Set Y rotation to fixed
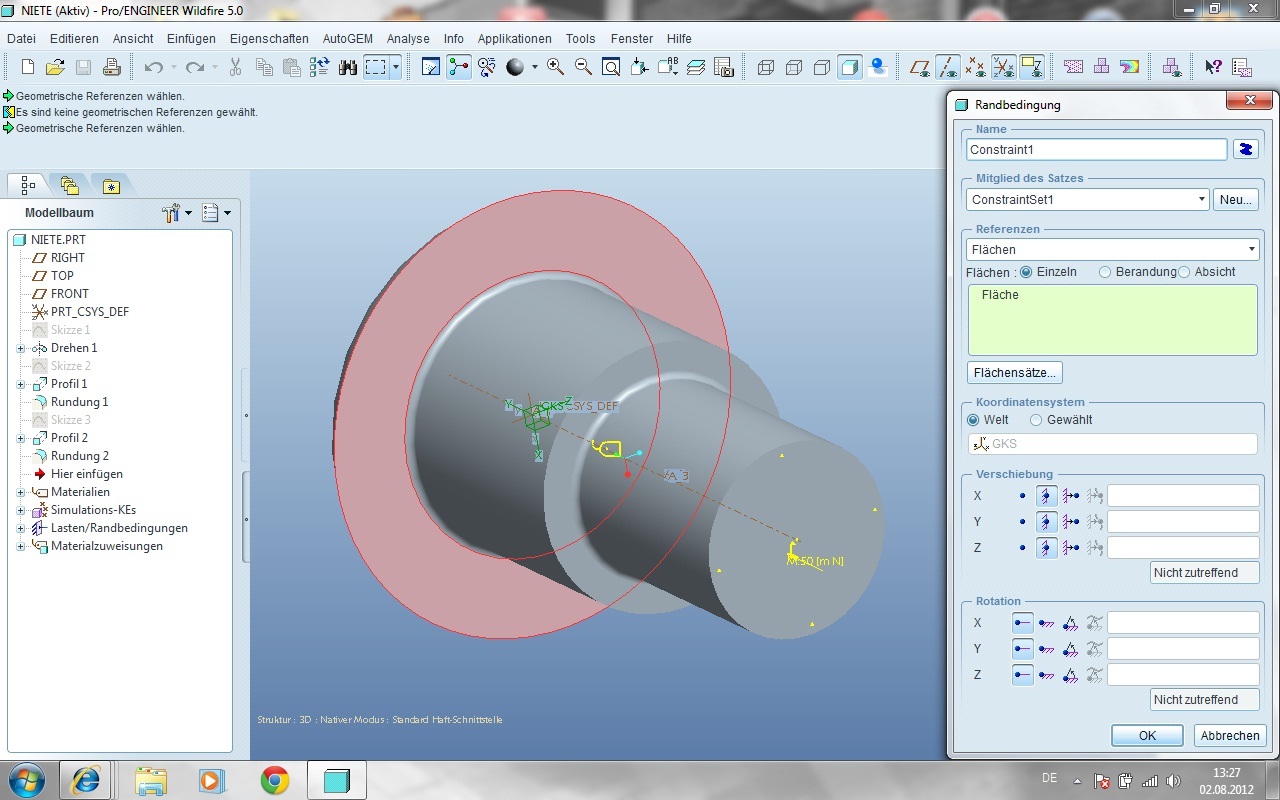Screen dimensions: 1280x800 click(x=1047, y=648)
